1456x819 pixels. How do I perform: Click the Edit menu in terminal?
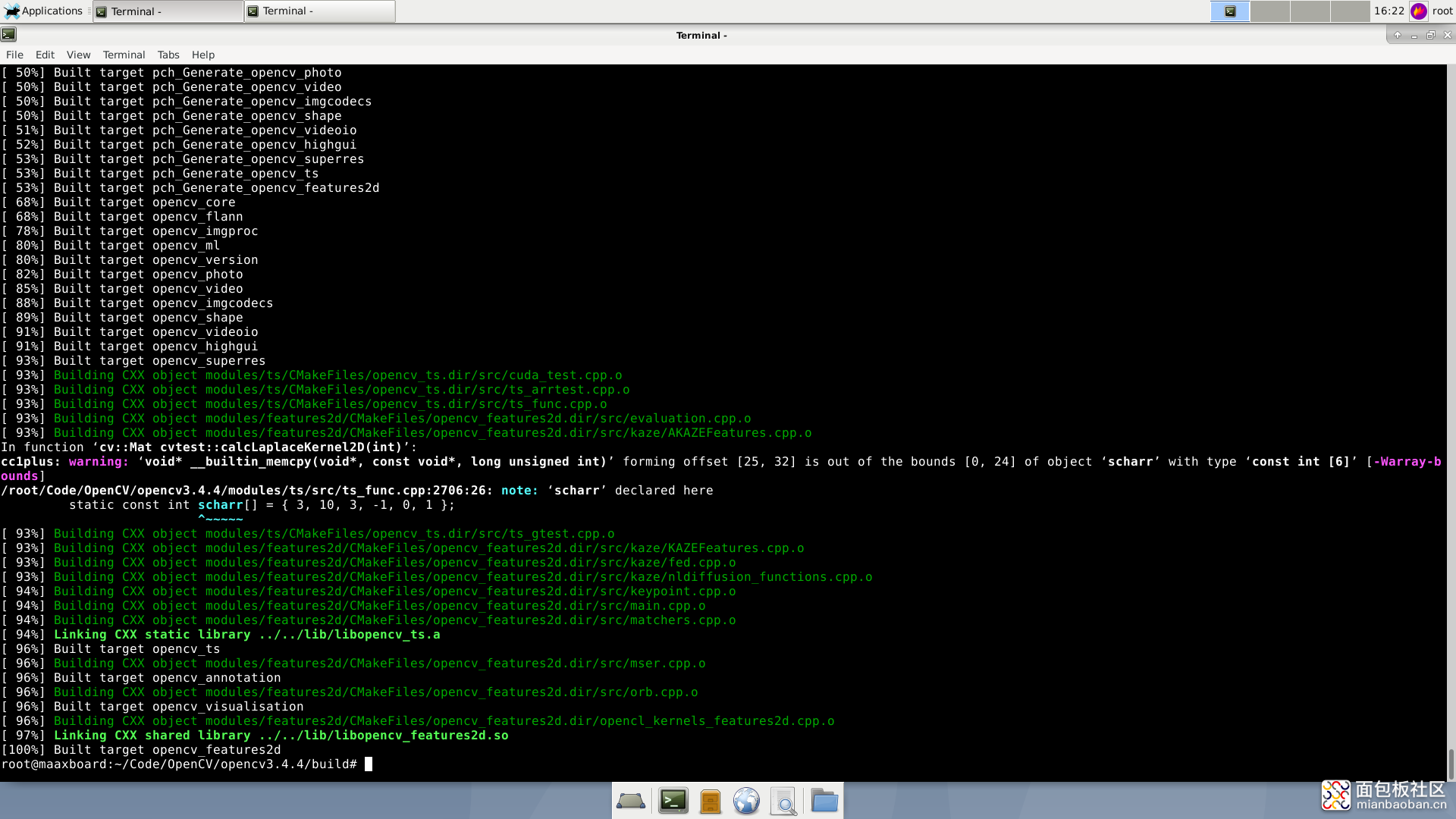[45, 55]
